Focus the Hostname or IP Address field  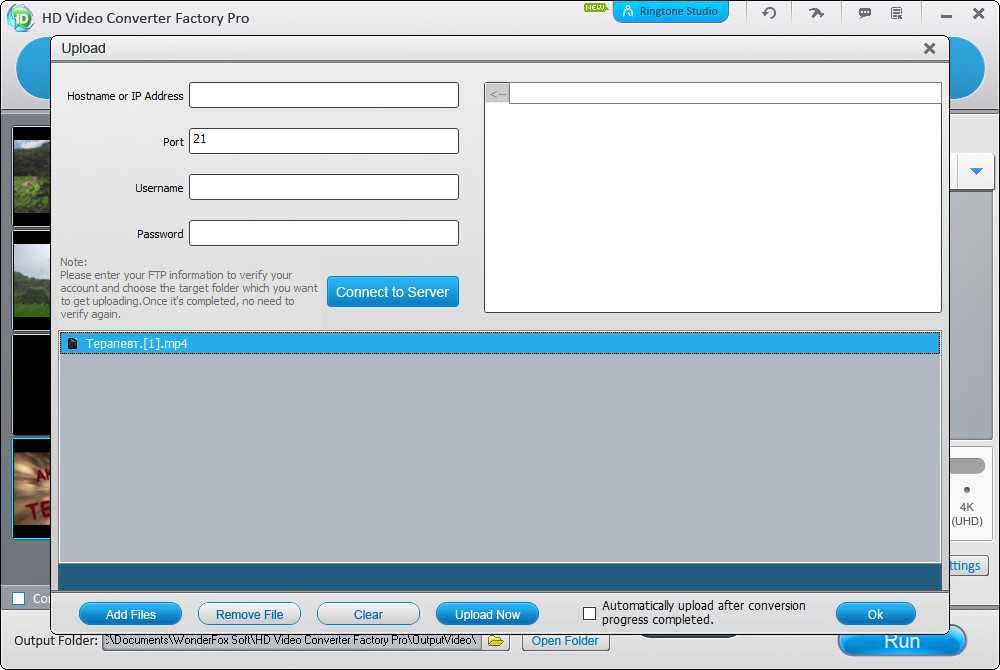tap(323, 95)
